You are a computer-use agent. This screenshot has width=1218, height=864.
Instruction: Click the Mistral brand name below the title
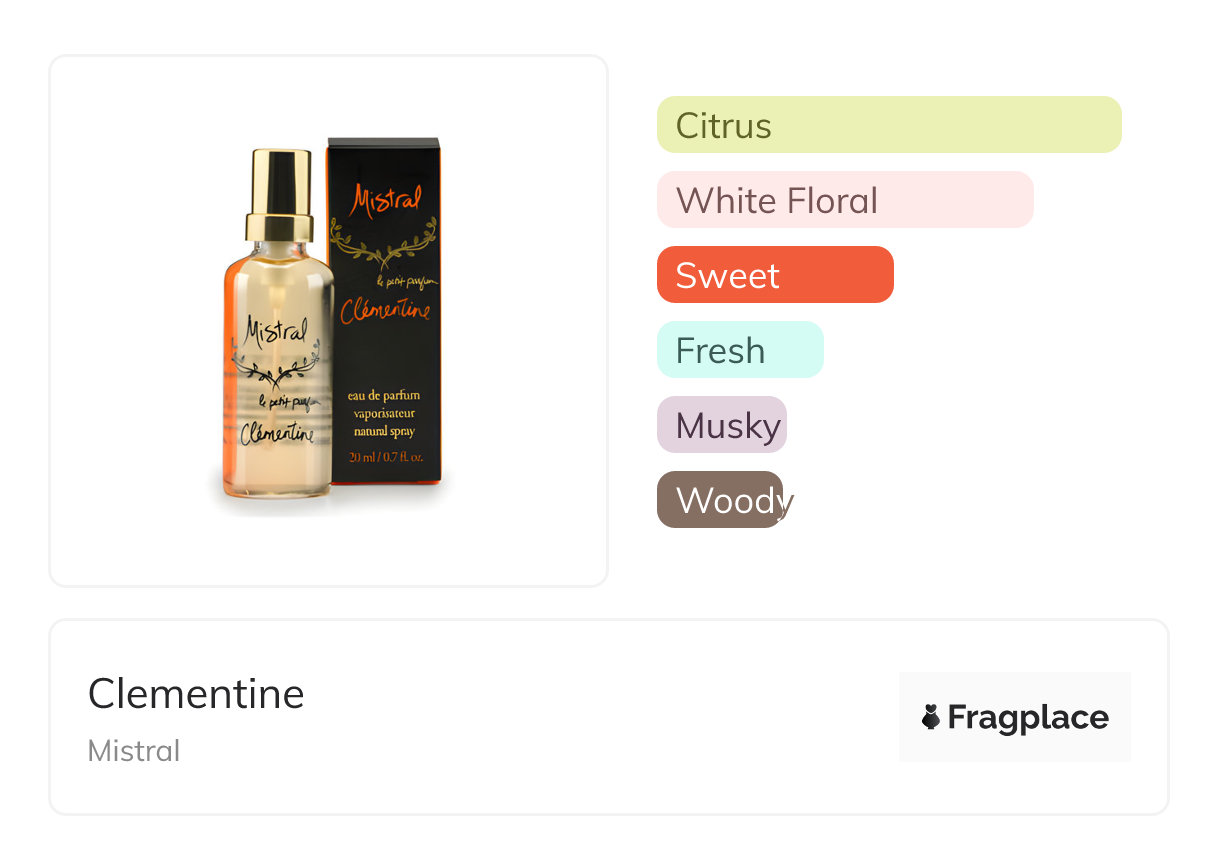[134, 751]
